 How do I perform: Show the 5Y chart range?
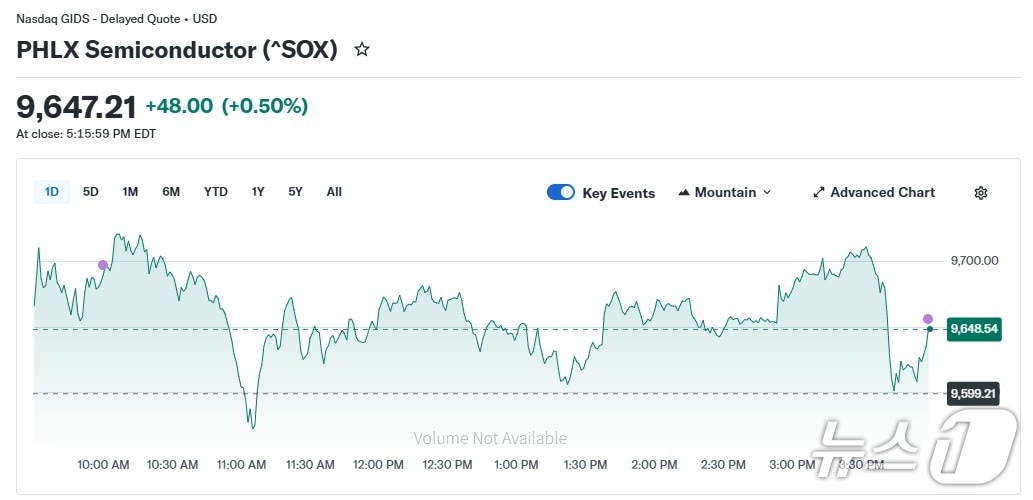(295, 192)
